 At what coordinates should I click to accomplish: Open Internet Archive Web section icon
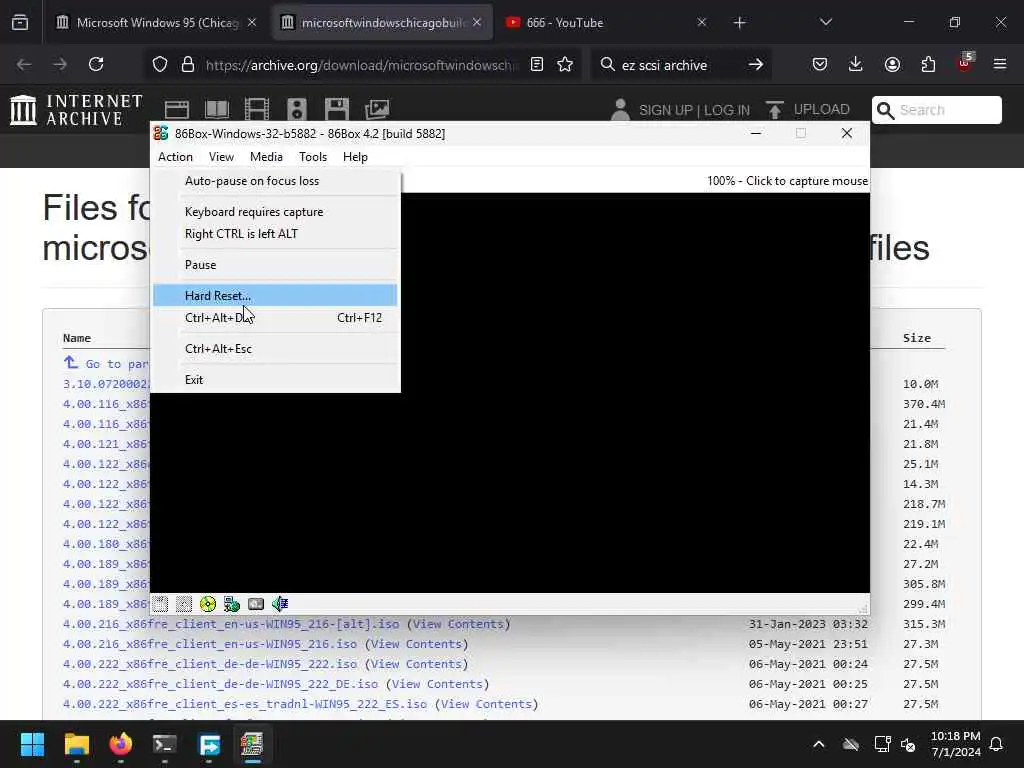pos(177,110)
